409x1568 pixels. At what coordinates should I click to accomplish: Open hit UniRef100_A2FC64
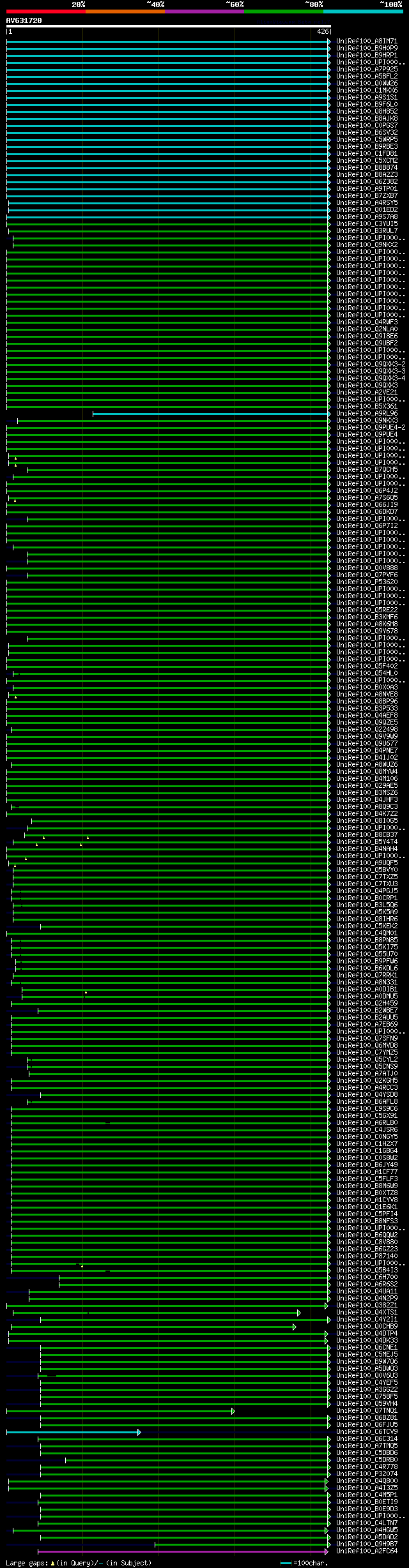click(x=367, y=1551)
